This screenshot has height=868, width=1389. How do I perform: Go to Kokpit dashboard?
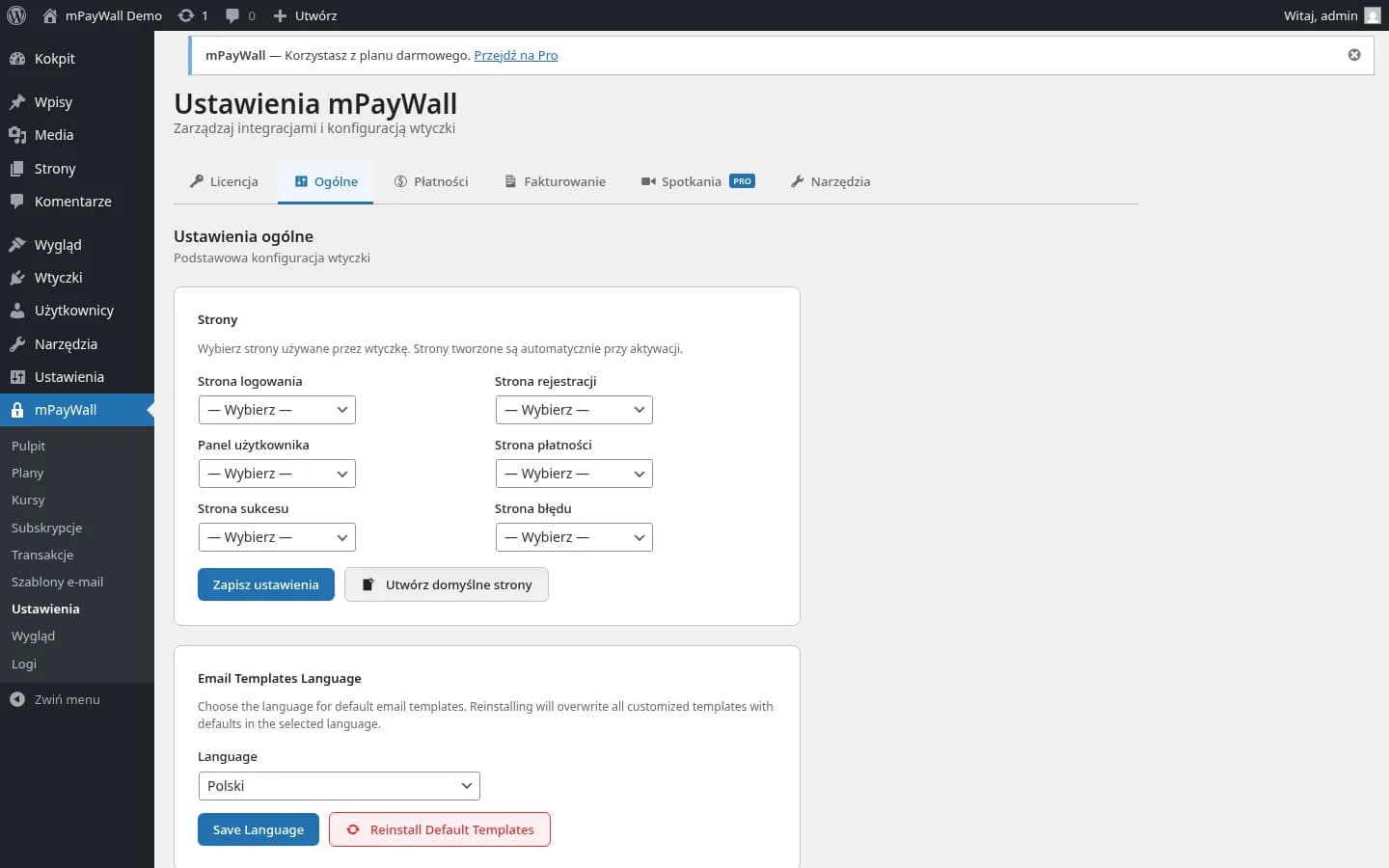click(54, 59)
